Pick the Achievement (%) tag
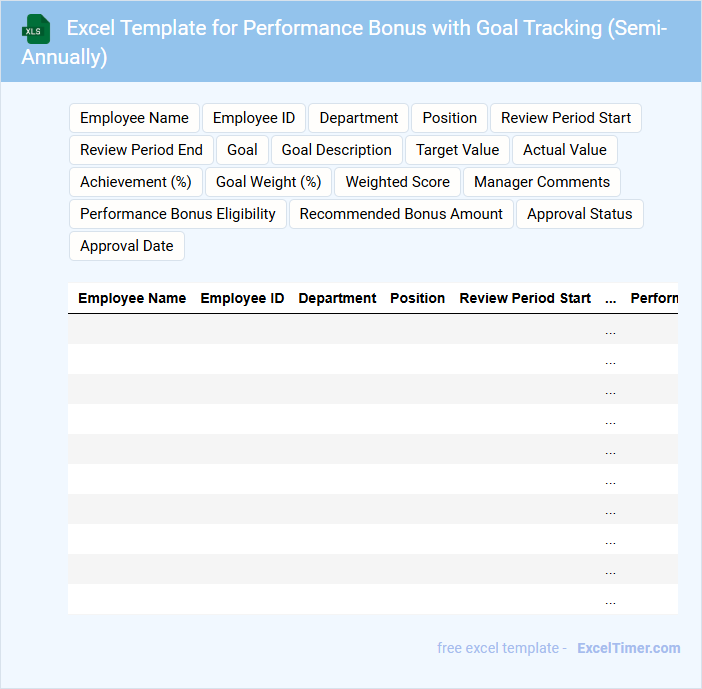The image size is (702, 689). (136, 182)
